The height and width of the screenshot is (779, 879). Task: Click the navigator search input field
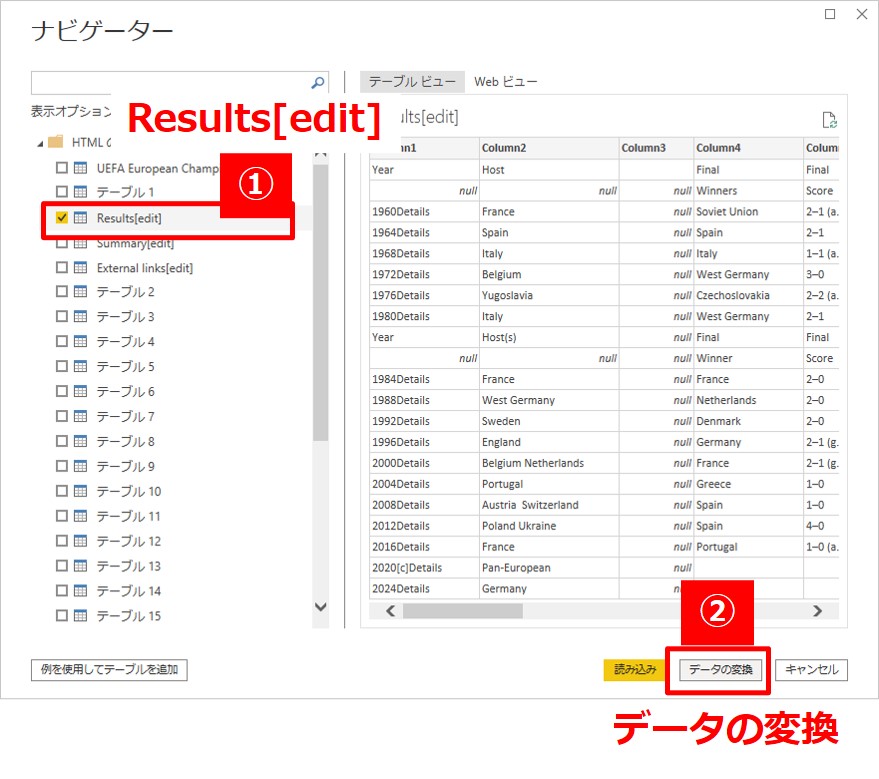(170, 83)
